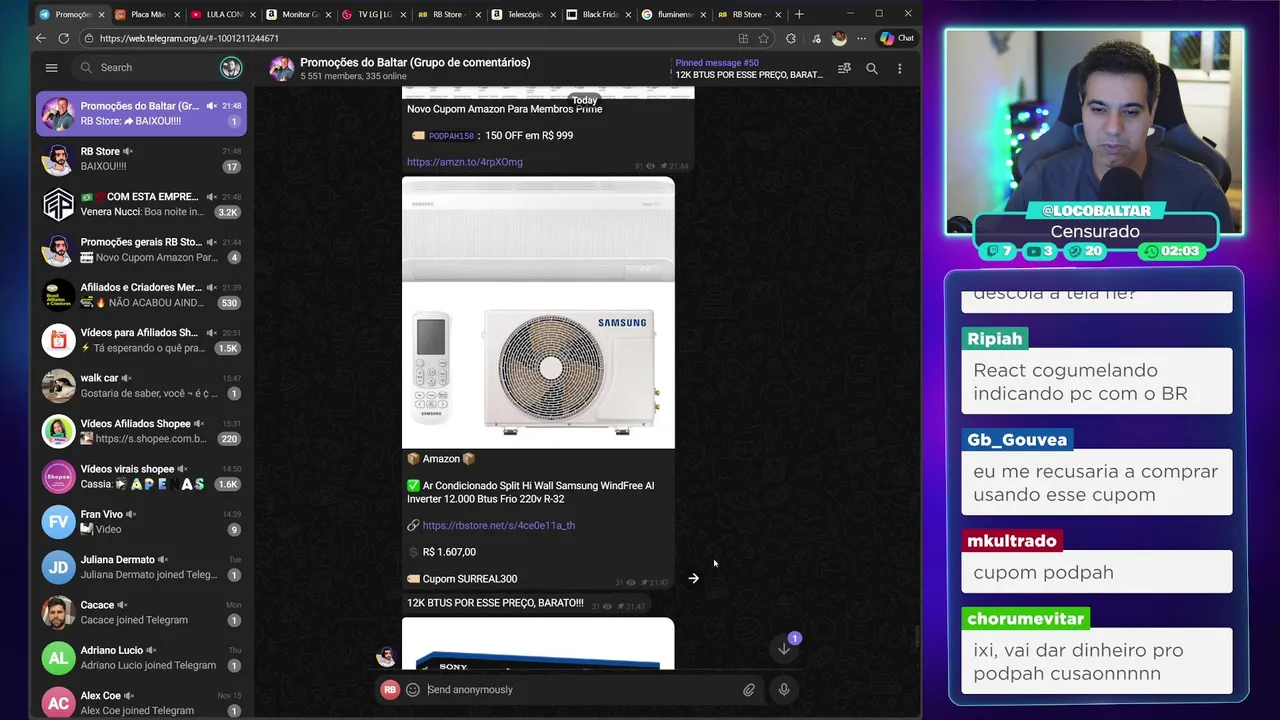
Task: Open the Adriano Lucio chat
Action: [x=141, y=658]
